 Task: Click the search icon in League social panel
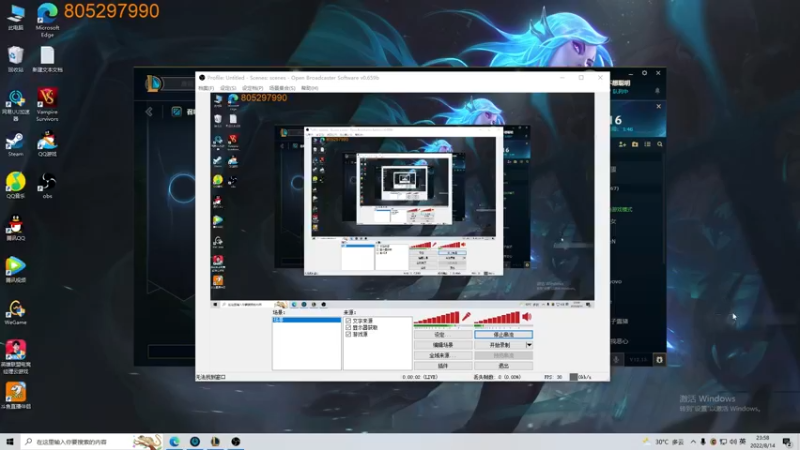660,144
